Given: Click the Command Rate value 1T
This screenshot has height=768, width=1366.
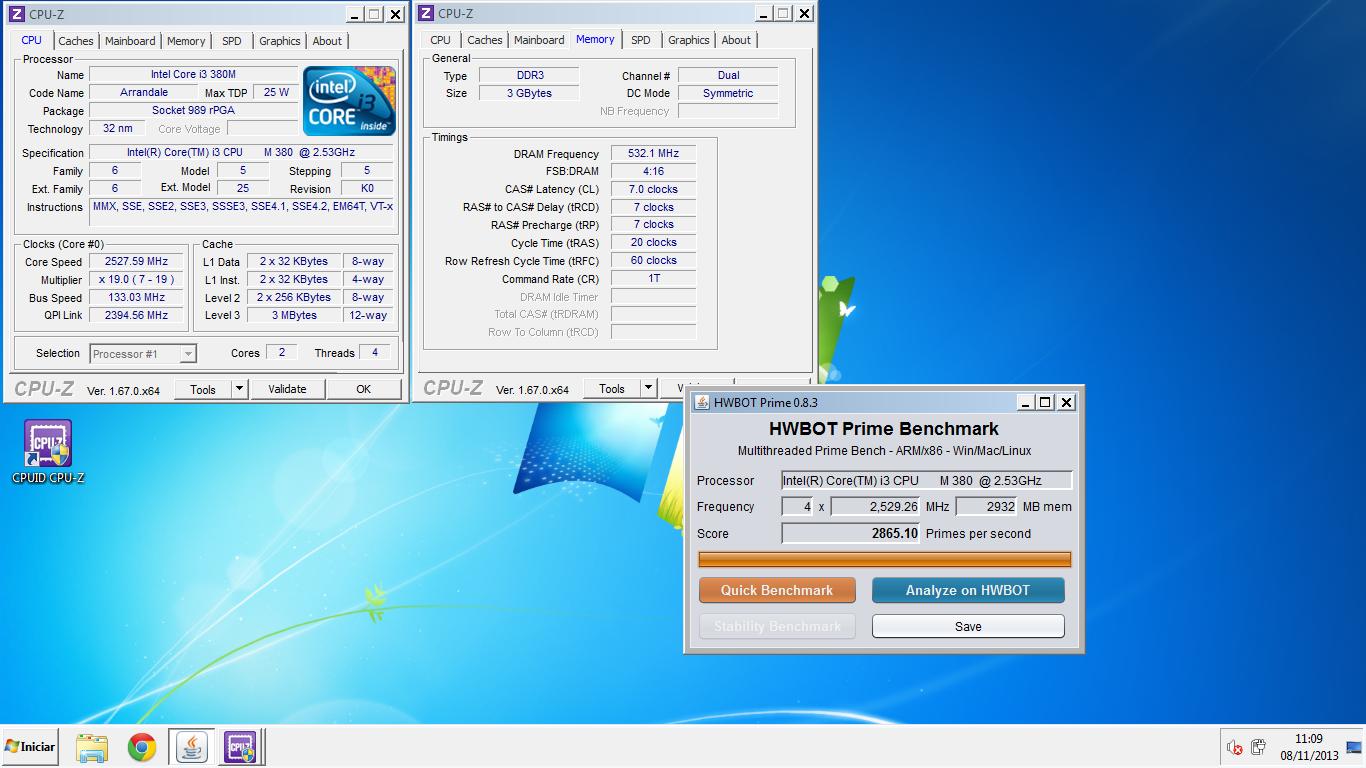Looking at the screenshot, I should [x=653, y=278].
